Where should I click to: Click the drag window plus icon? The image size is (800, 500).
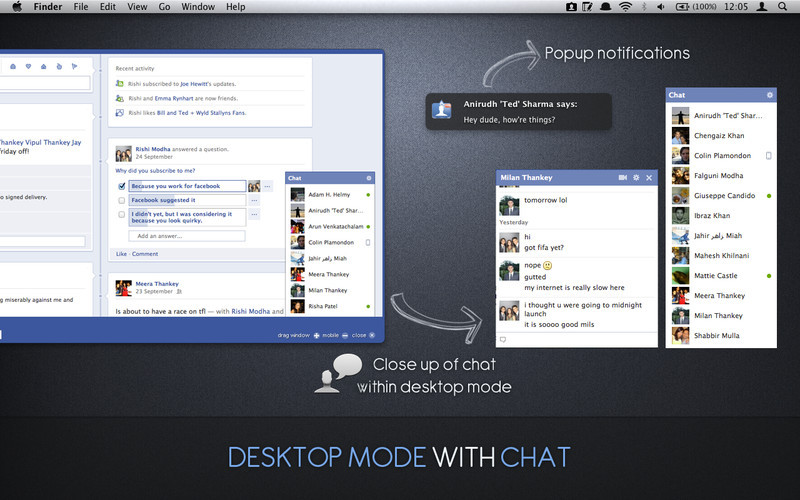(316, 335)
